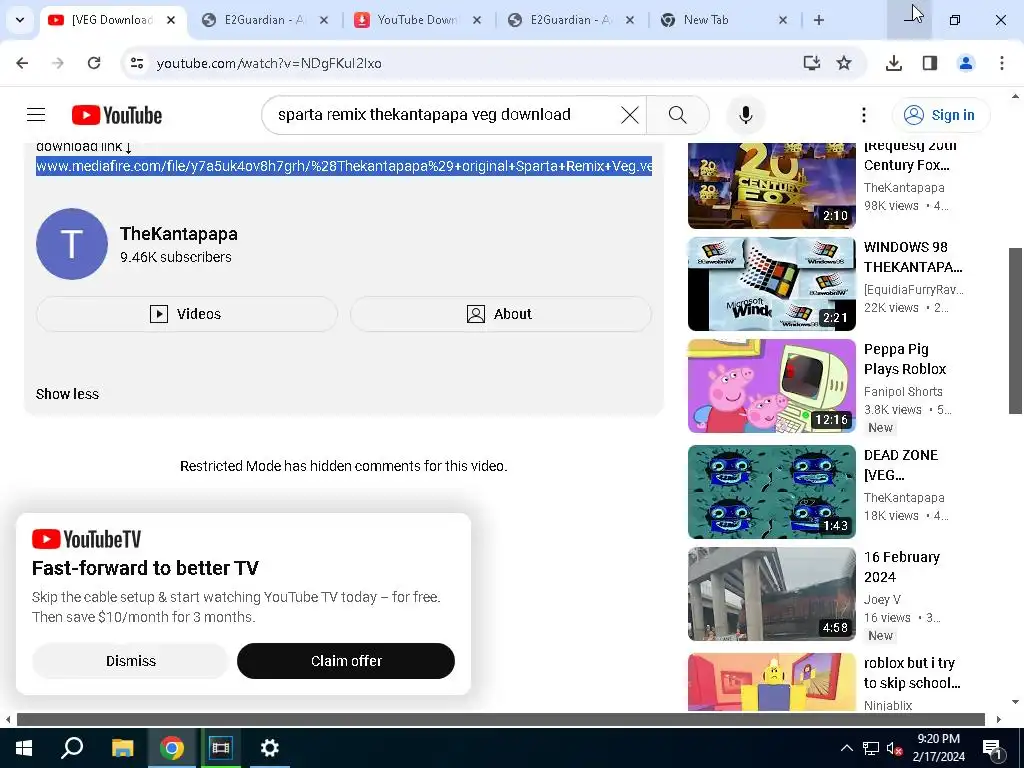Switch to YouTube Downloader tab
This screenshot has height=768, width=1024.
point(418,20)
